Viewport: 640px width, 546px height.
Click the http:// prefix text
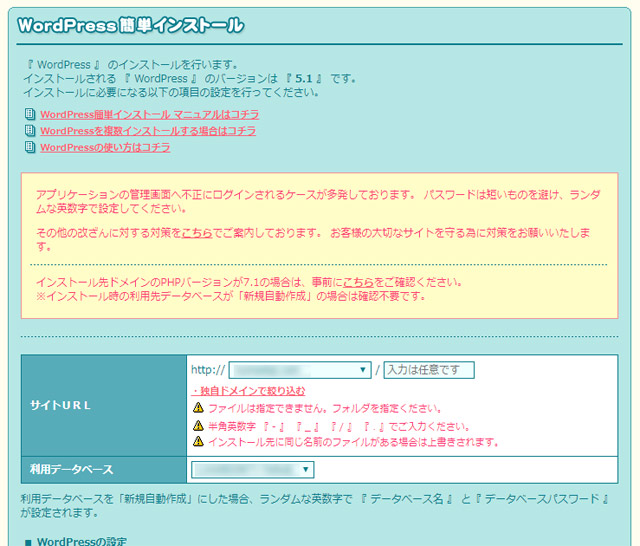(x=207, y=370)
